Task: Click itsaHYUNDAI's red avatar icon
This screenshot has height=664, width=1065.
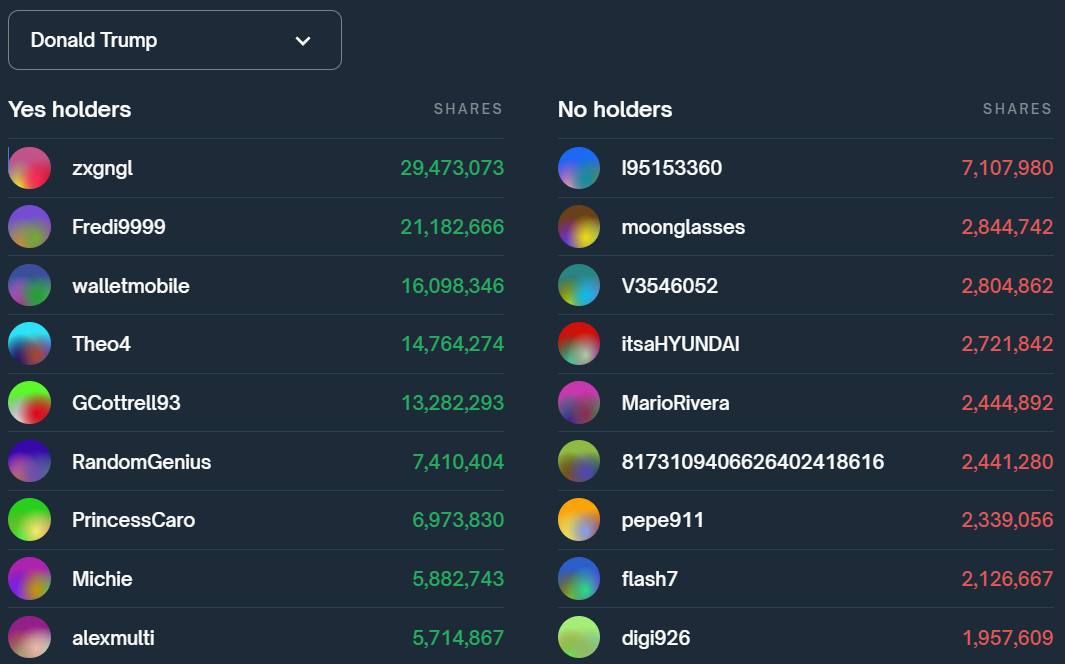Action: (579, 344)
